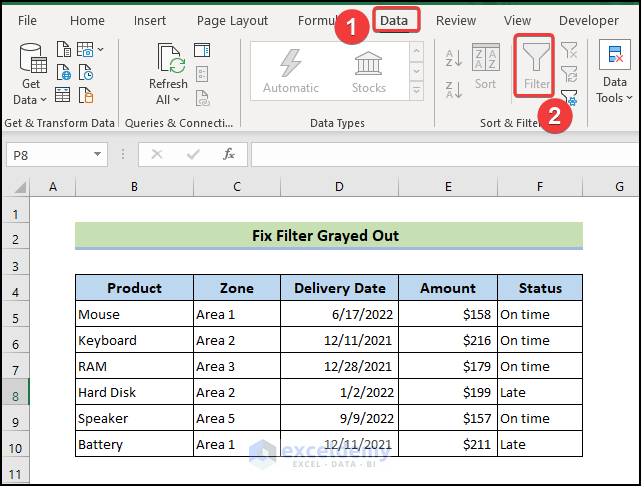Switch to the Page Layout tab
The height and width of the screenshot is (486, 641).
click(x=232, y=20)
